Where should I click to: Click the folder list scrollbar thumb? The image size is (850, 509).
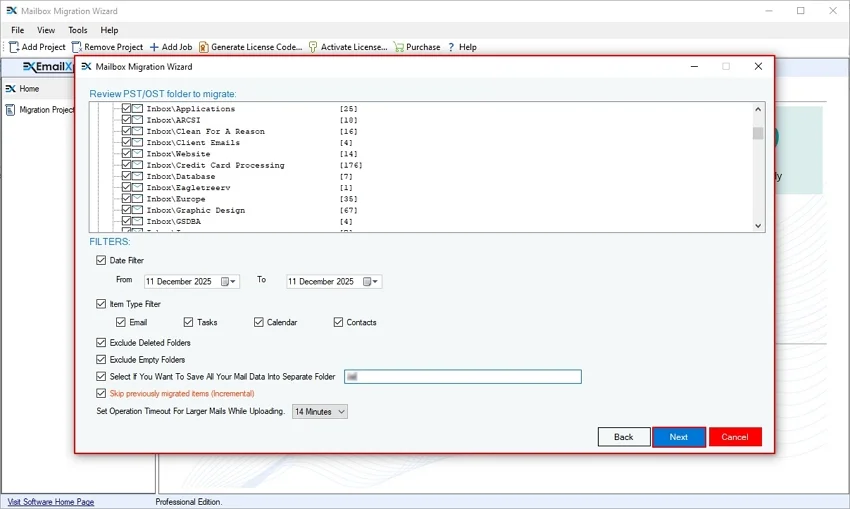click(x=758, y=133)
